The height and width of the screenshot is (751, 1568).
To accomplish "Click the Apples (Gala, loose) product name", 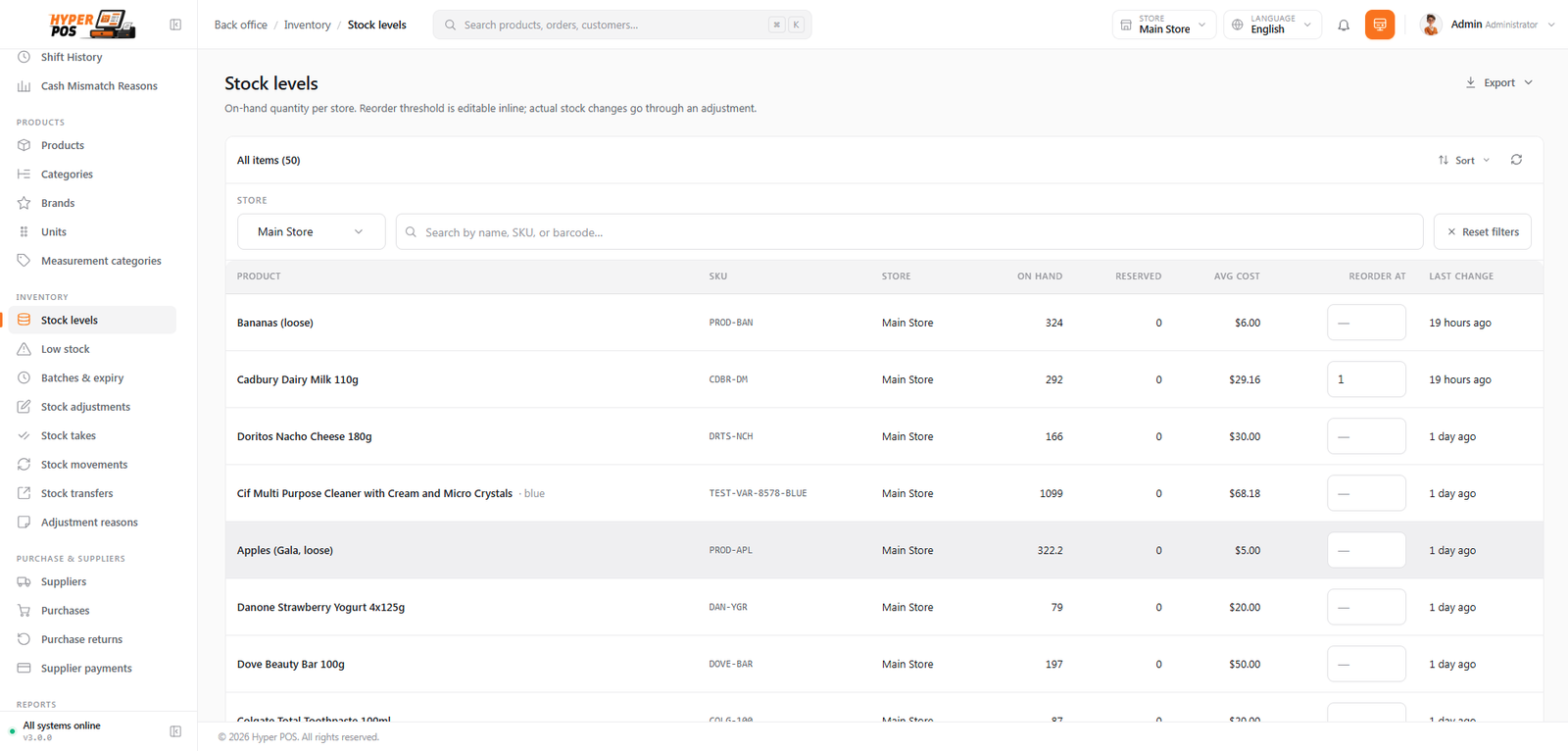I will [285, 550].
